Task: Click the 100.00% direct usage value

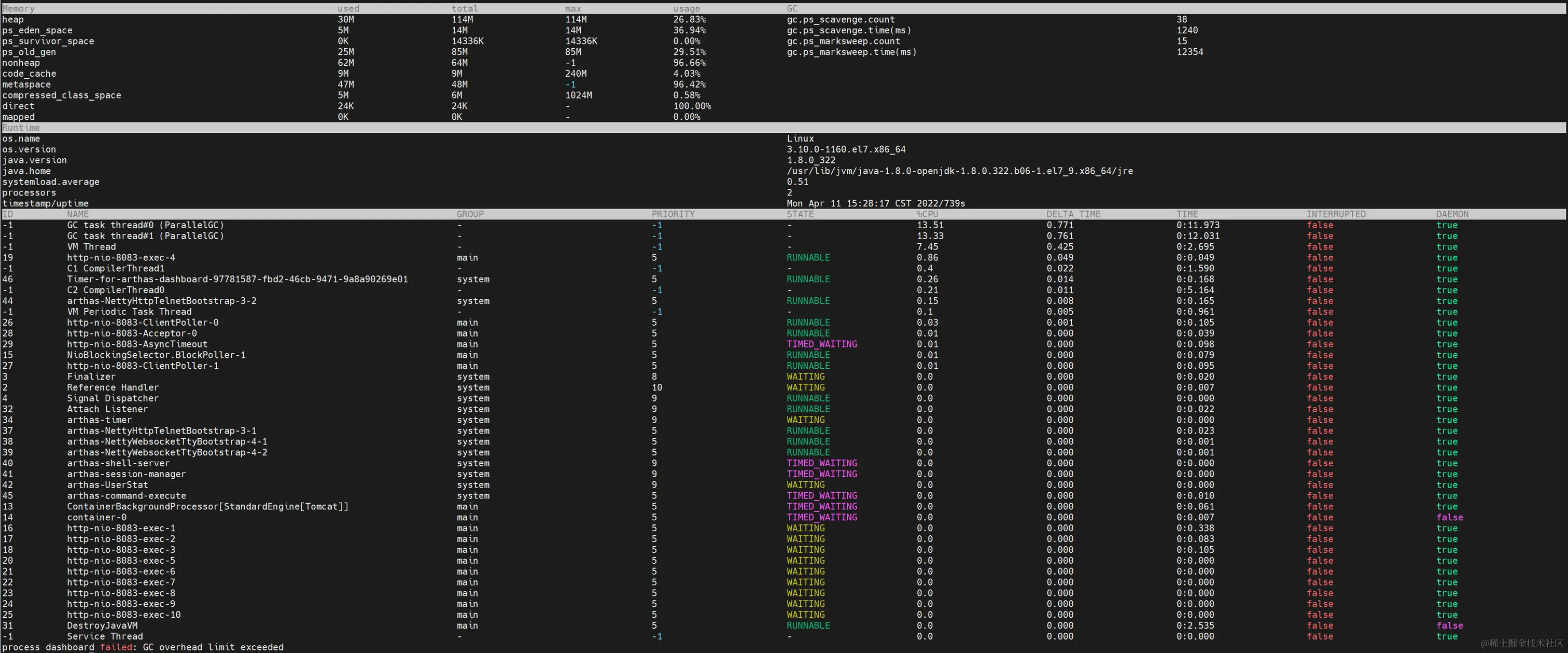Action: tap(692, 106)
